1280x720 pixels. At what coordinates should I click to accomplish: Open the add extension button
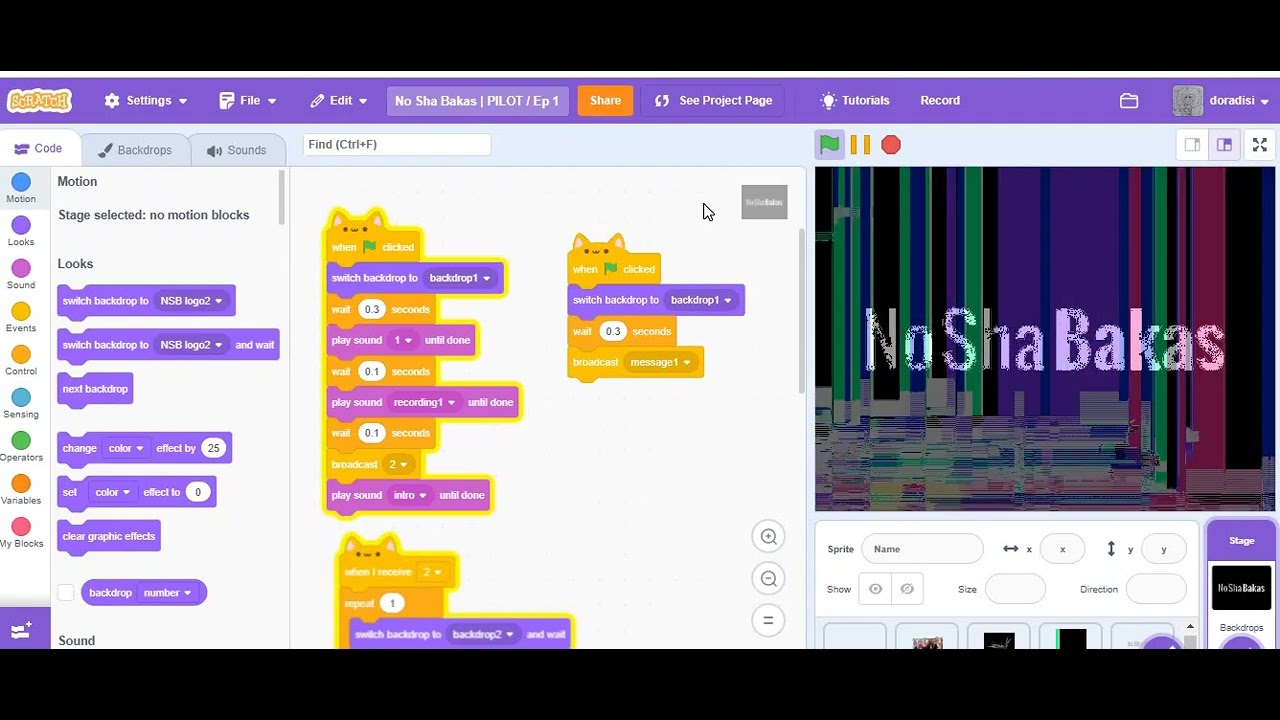(22, 630)
